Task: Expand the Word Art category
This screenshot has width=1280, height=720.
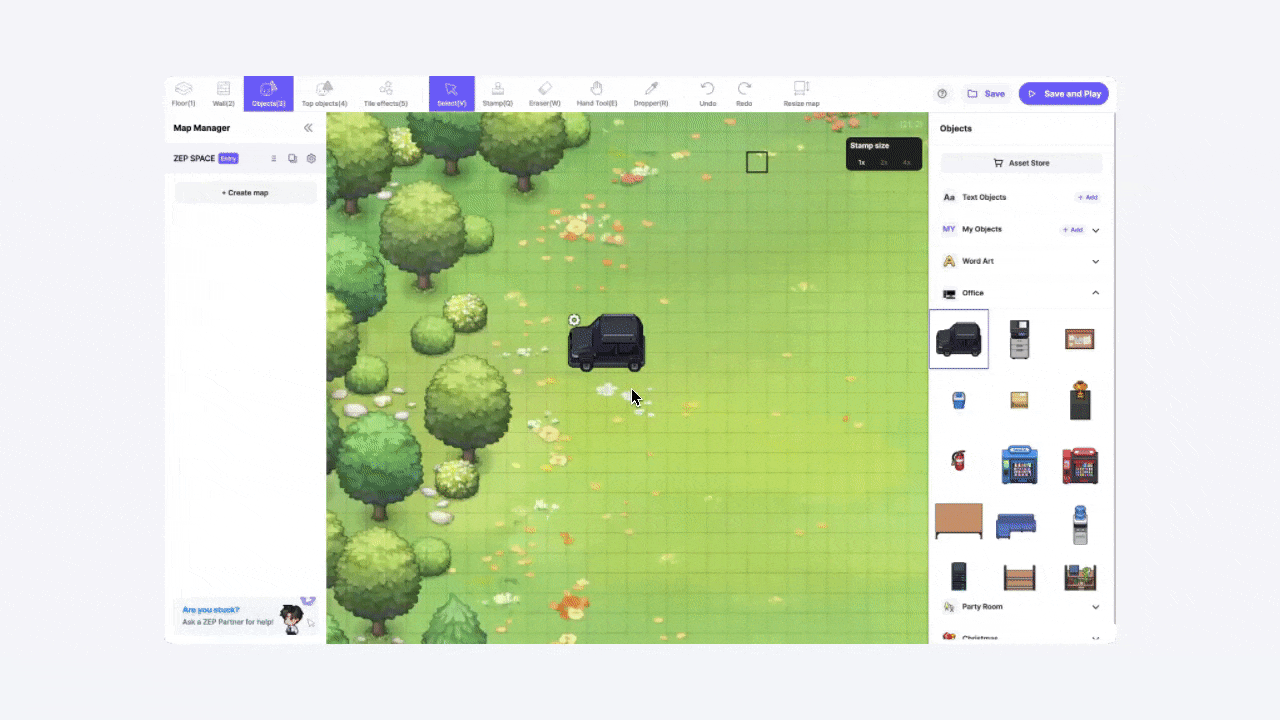Action: 1095,261
